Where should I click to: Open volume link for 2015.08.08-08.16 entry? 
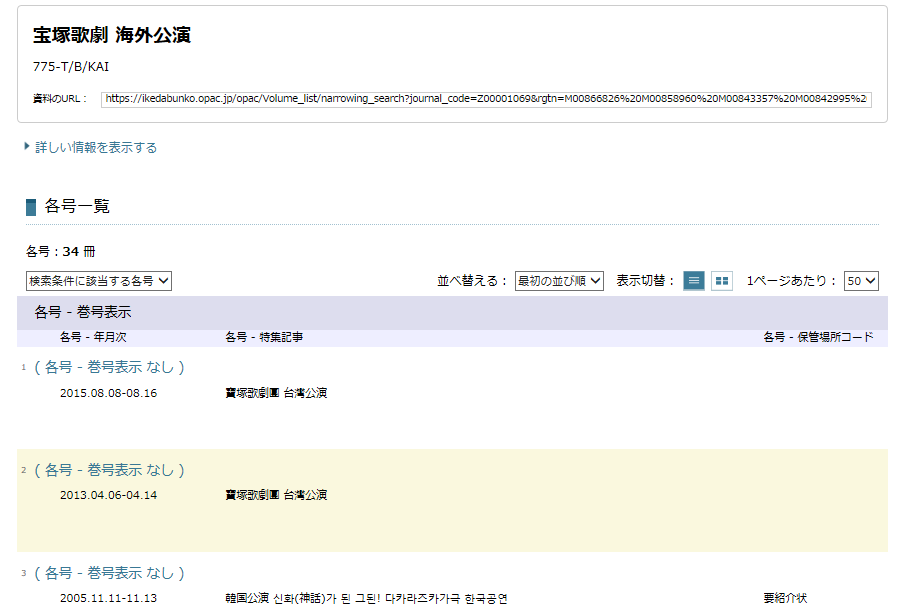pos(109,367)
